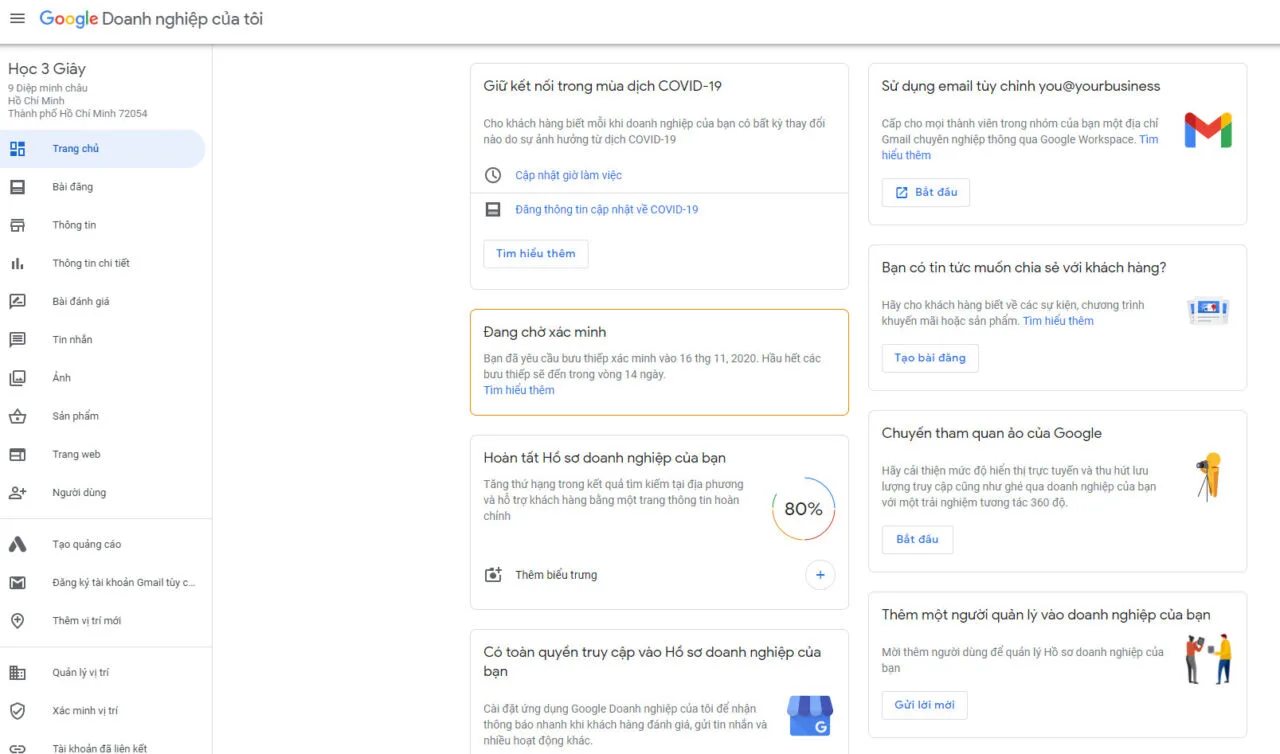The height and width of the screenshot is (754, 1280).
Task: Click the Ảnh photo icon
Action: pyautogui.click(x=17, y=378)
